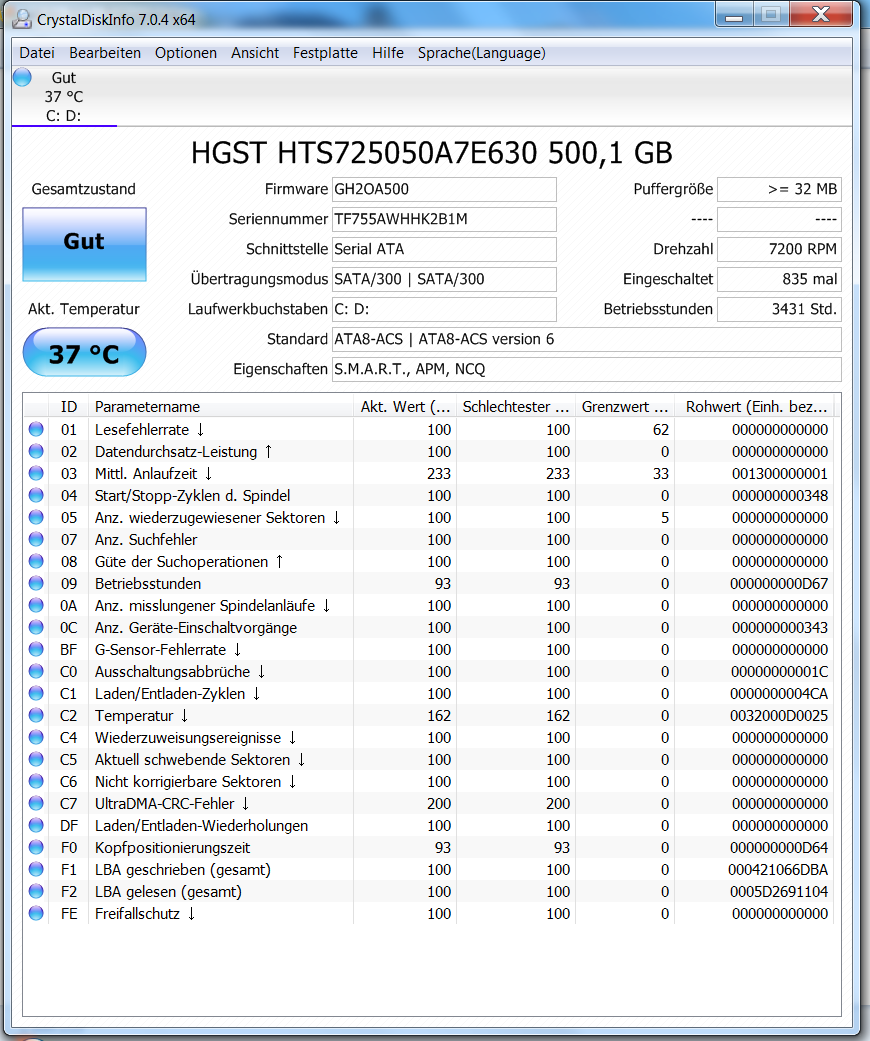
Task: Click the status icon of Kopfpositionierungszeit row
Action: click(36, 847)
